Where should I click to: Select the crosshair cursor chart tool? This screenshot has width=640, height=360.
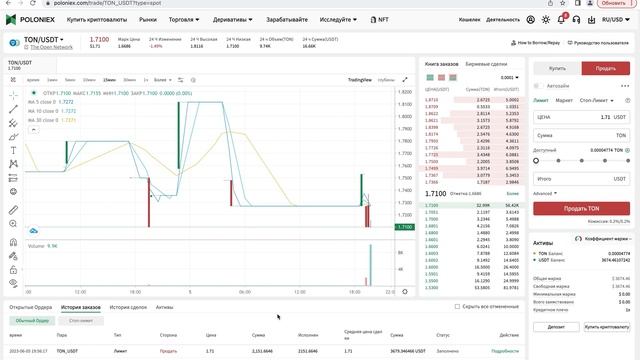click(13, 96)
